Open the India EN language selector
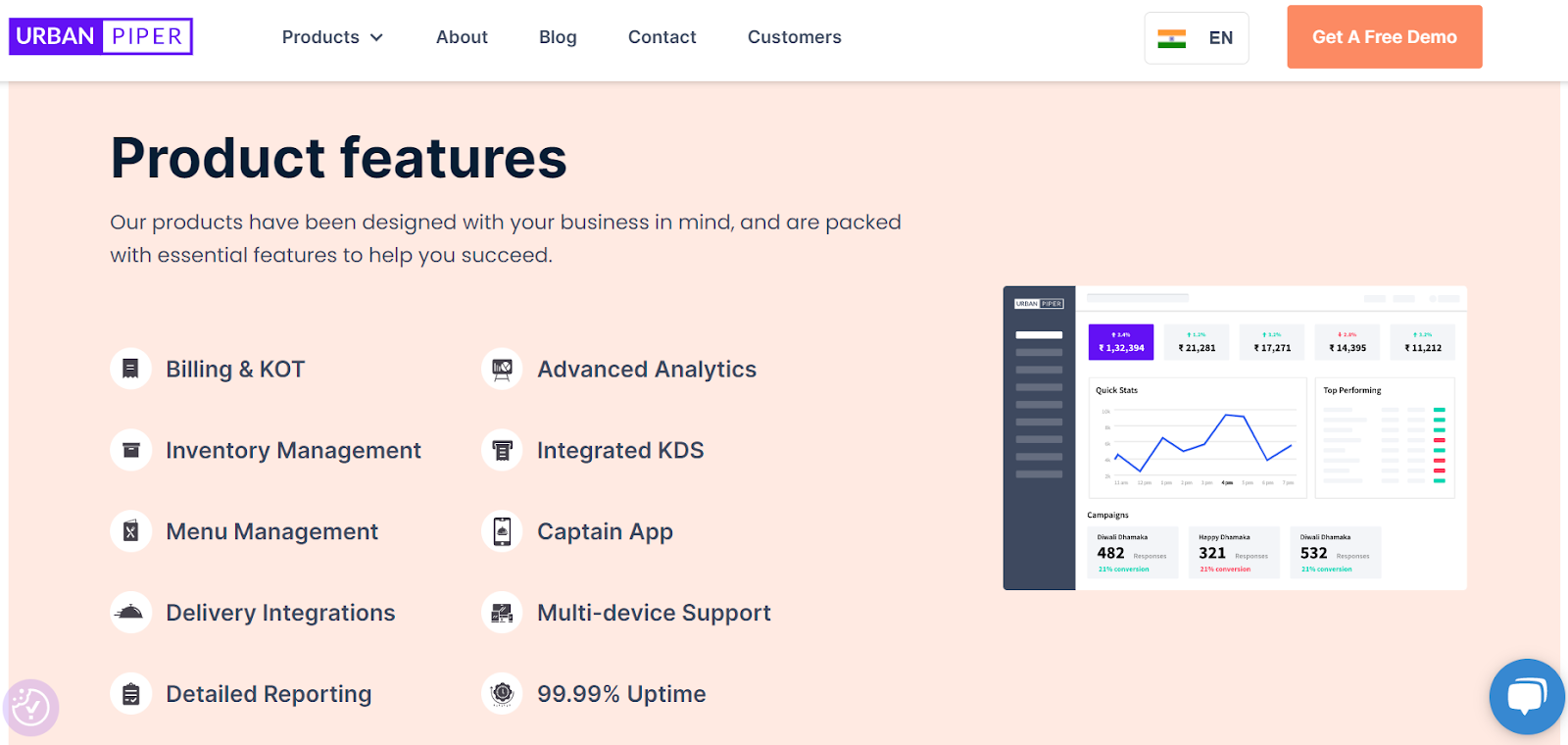Screen dimensions: 1568x745 click(1197, 38)
